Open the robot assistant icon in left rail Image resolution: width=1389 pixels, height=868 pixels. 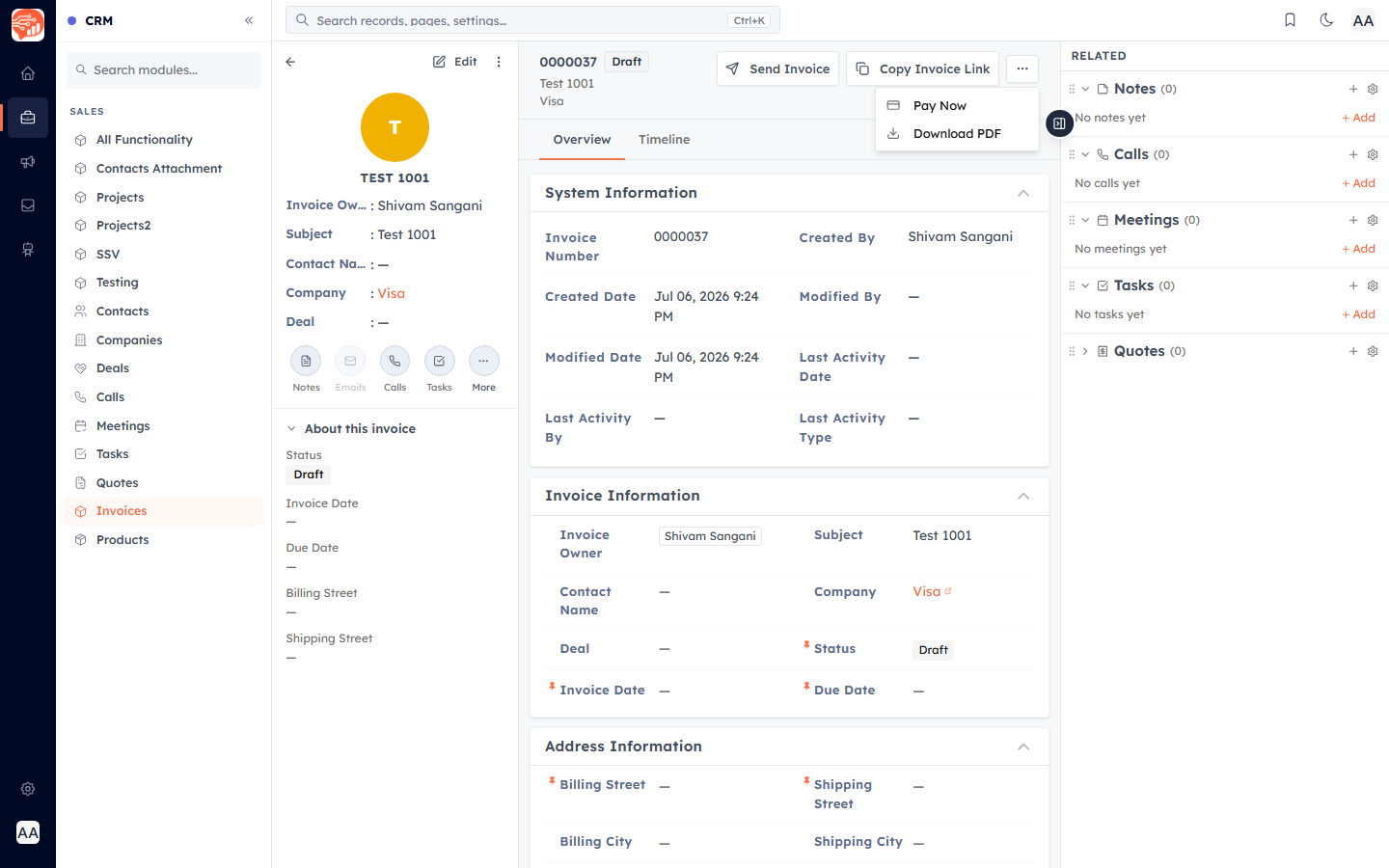[28, 250]
